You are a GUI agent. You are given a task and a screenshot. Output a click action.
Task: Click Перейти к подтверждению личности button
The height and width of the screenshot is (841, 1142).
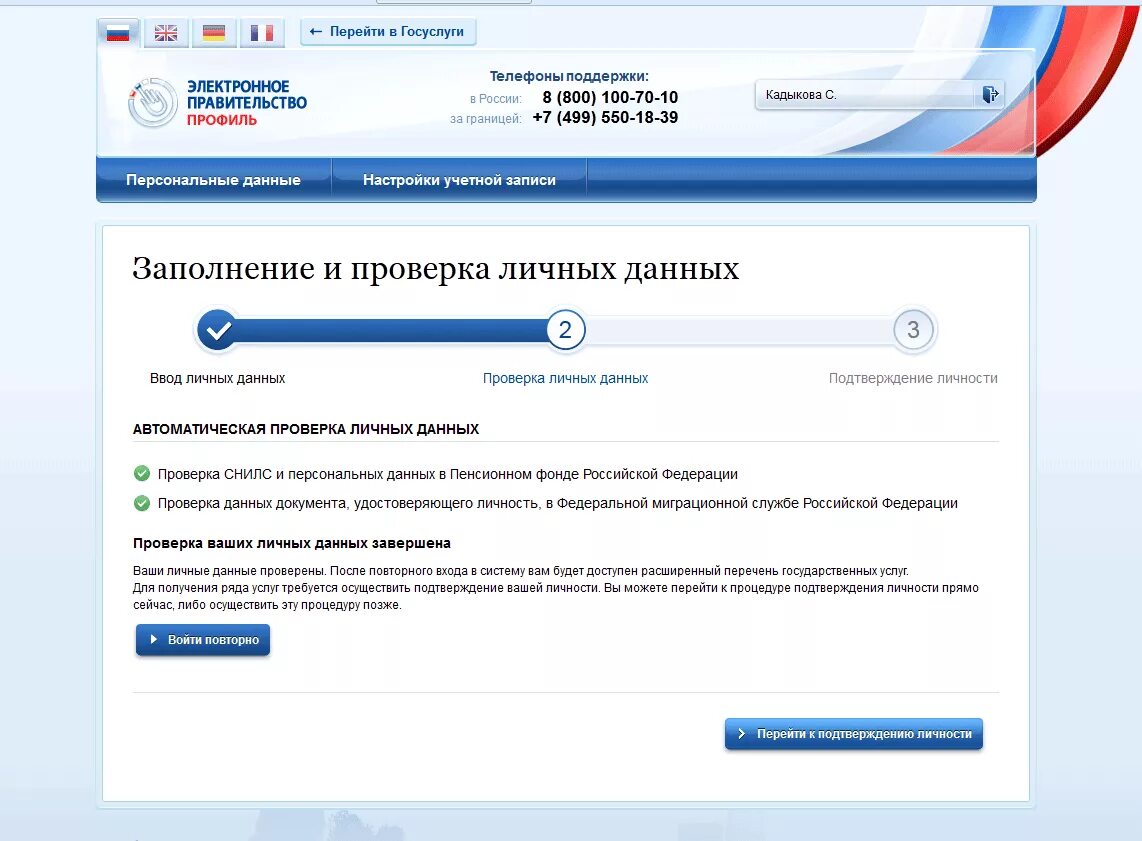click(x=853, y=733)
